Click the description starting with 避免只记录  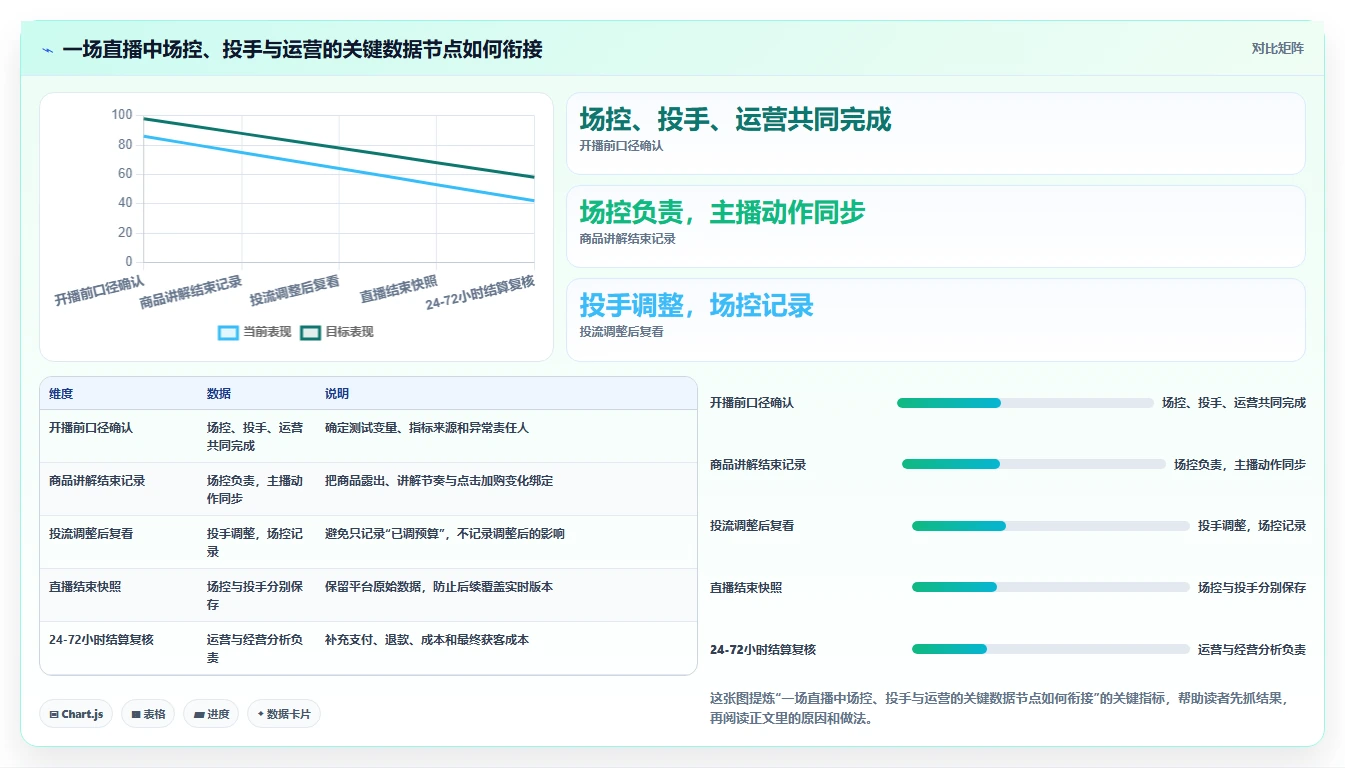445,534
